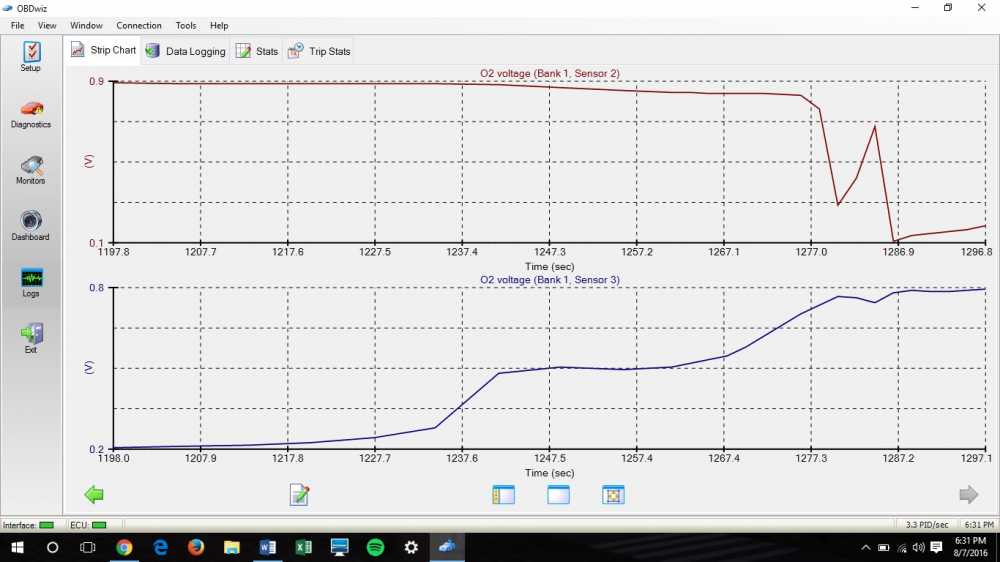Open the Dashboard gauge view
Viewport: 1000px width, 562px height.
[31, 224]
